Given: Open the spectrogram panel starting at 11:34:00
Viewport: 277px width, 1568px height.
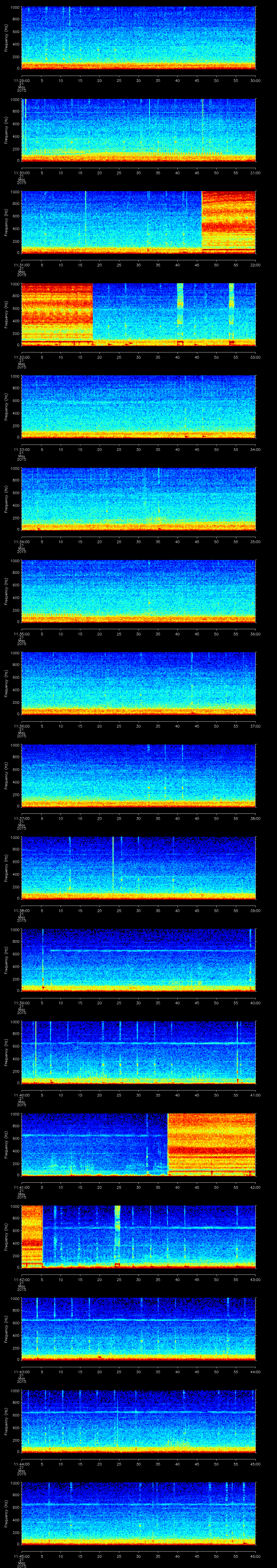Looking at the screenshot, I should click(x=139, y=499).
